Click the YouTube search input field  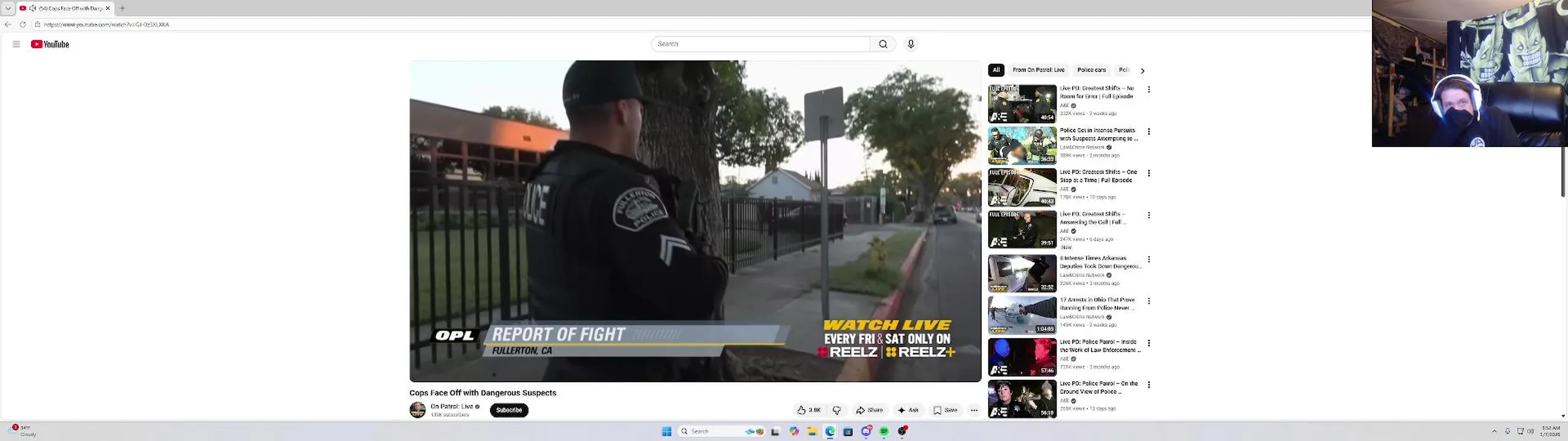(x=761, y=44)
